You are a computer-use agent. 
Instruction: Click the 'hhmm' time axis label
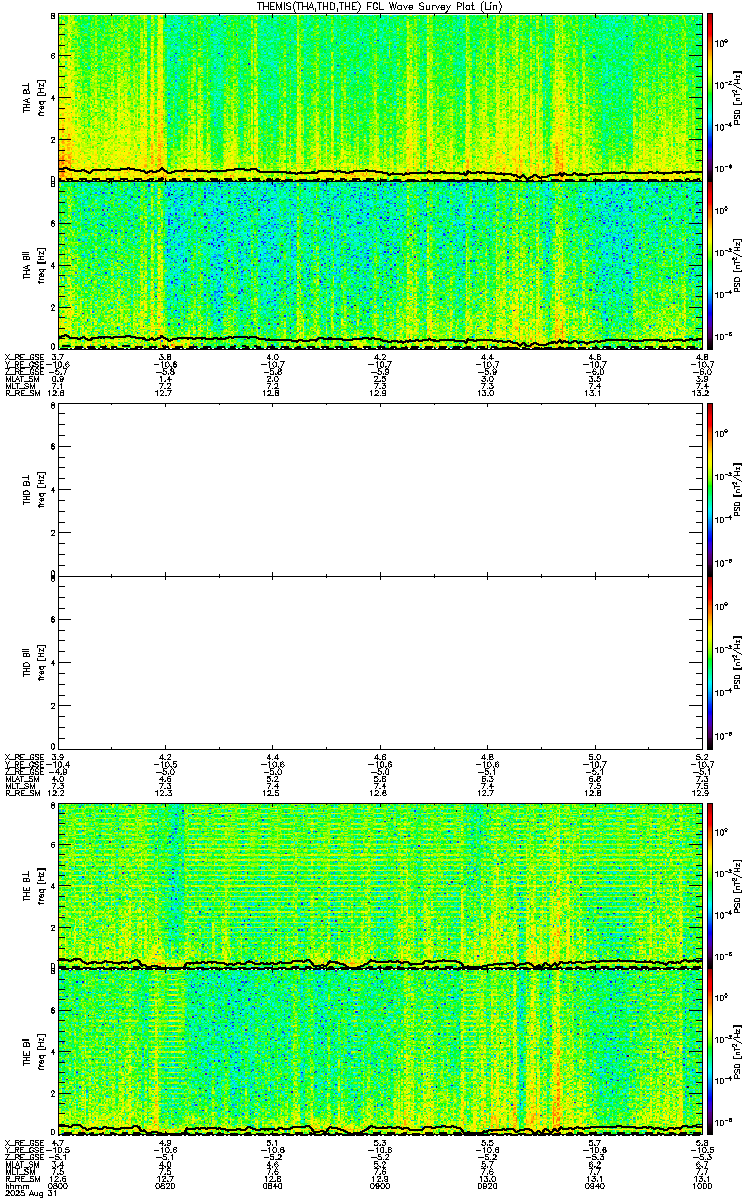coord(16,1186)
